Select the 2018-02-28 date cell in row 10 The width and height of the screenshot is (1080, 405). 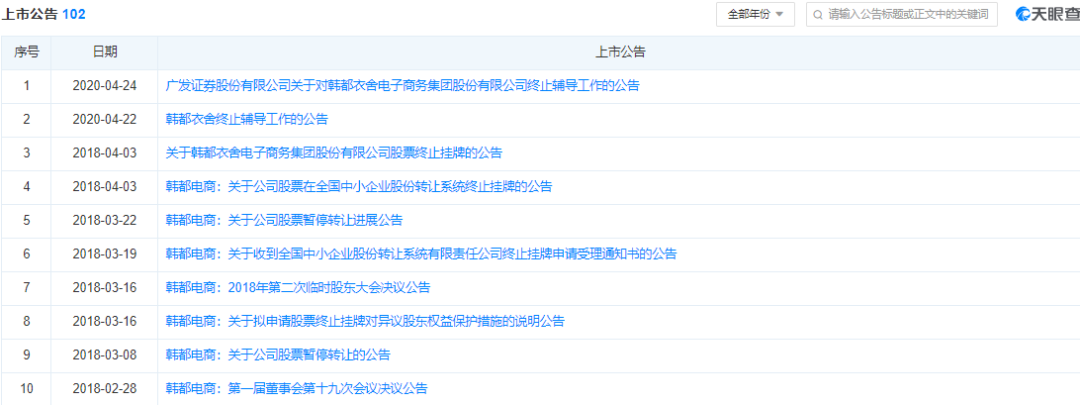click(104, 388)
